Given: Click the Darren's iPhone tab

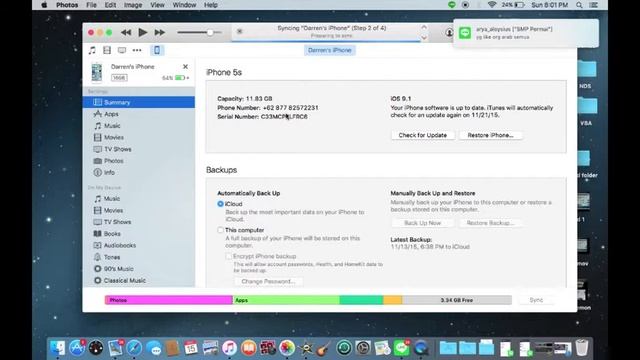Looking at the screenshot, I should pyautogui.click(x=329, y=50).
